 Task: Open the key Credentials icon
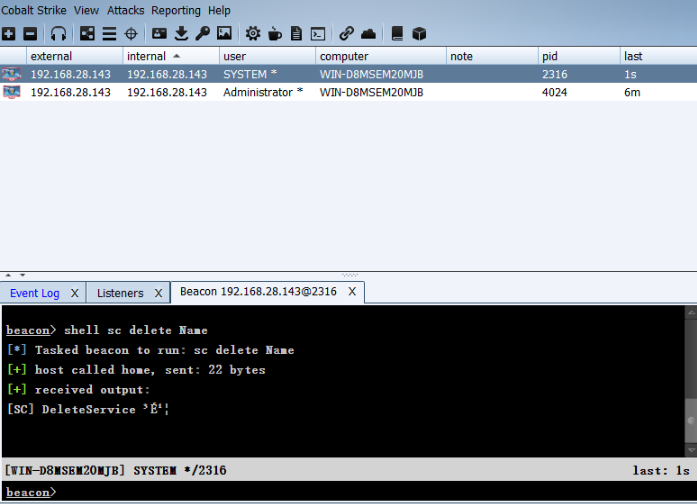coord(202,34)
